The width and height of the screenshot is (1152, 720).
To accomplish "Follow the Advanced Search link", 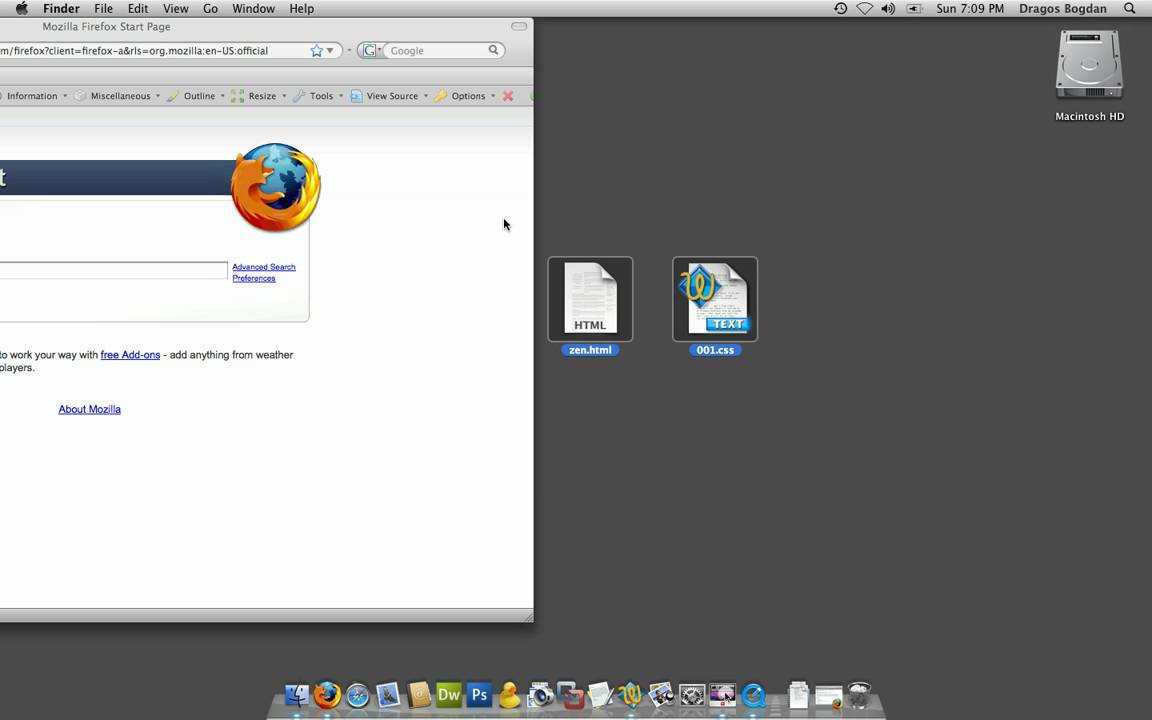I will 264,267.
